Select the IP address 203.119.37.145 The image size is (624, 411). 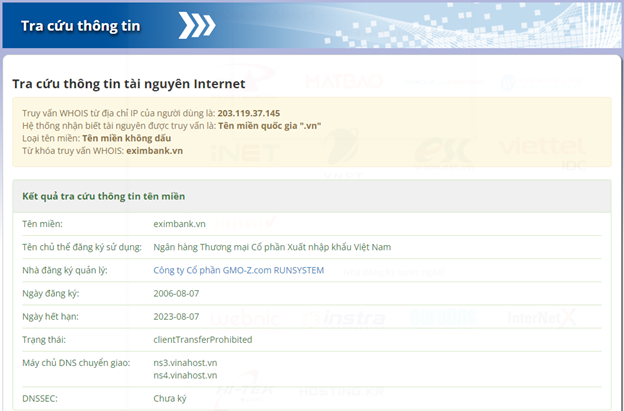point(249,113)
